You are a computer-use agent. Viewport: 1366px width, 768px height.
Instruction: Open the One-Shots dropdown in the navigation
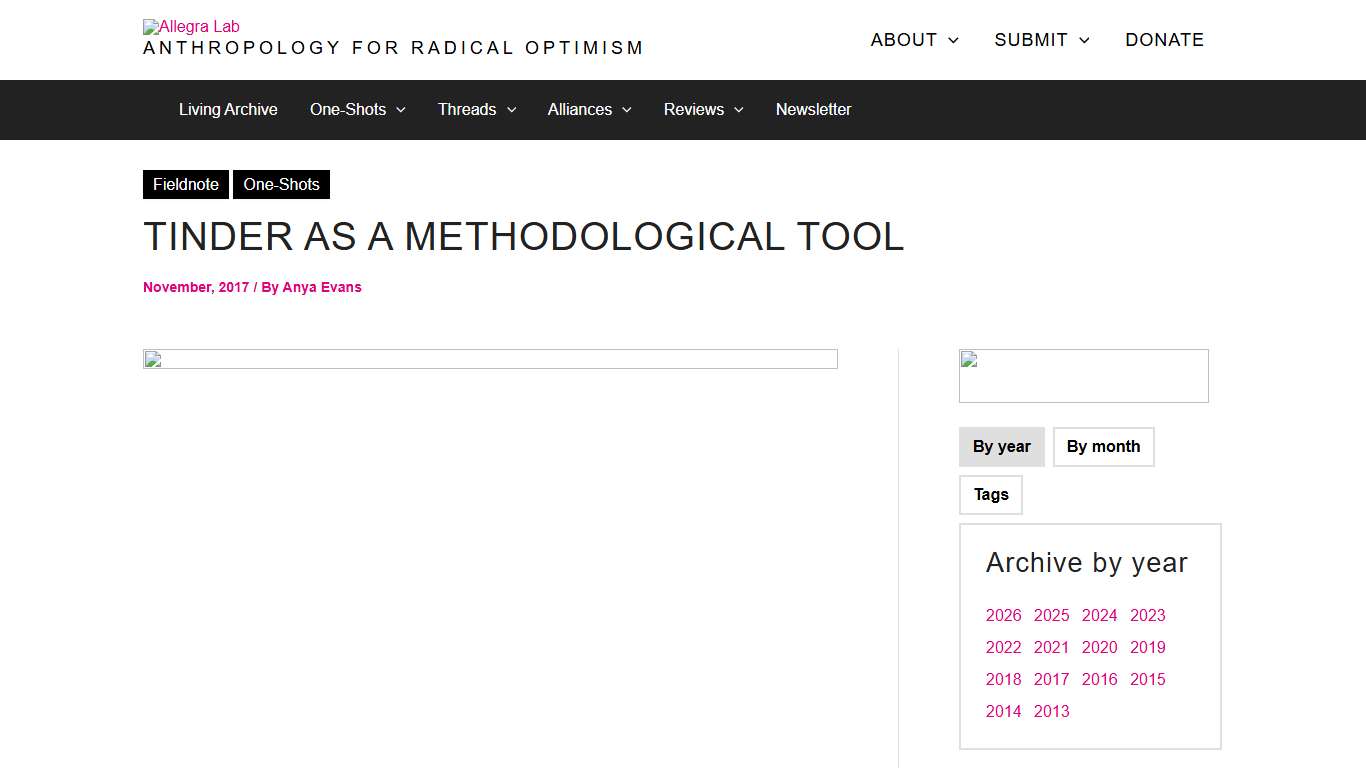coord(357,110)
